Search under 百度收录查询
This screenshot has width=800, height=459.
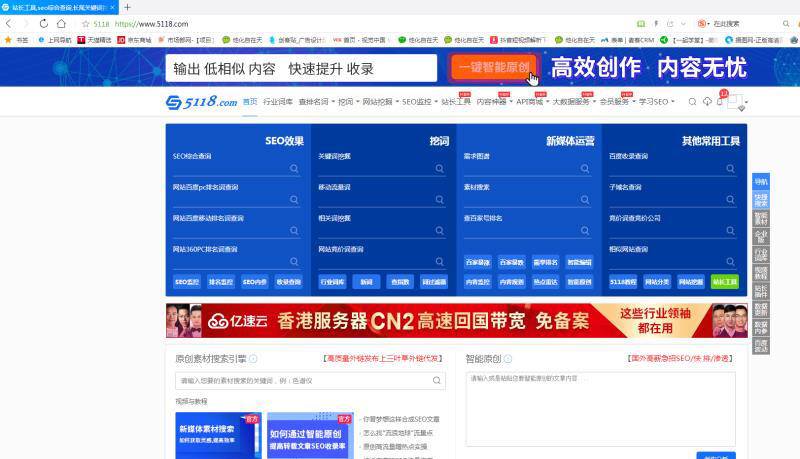[x=730, y=169]
